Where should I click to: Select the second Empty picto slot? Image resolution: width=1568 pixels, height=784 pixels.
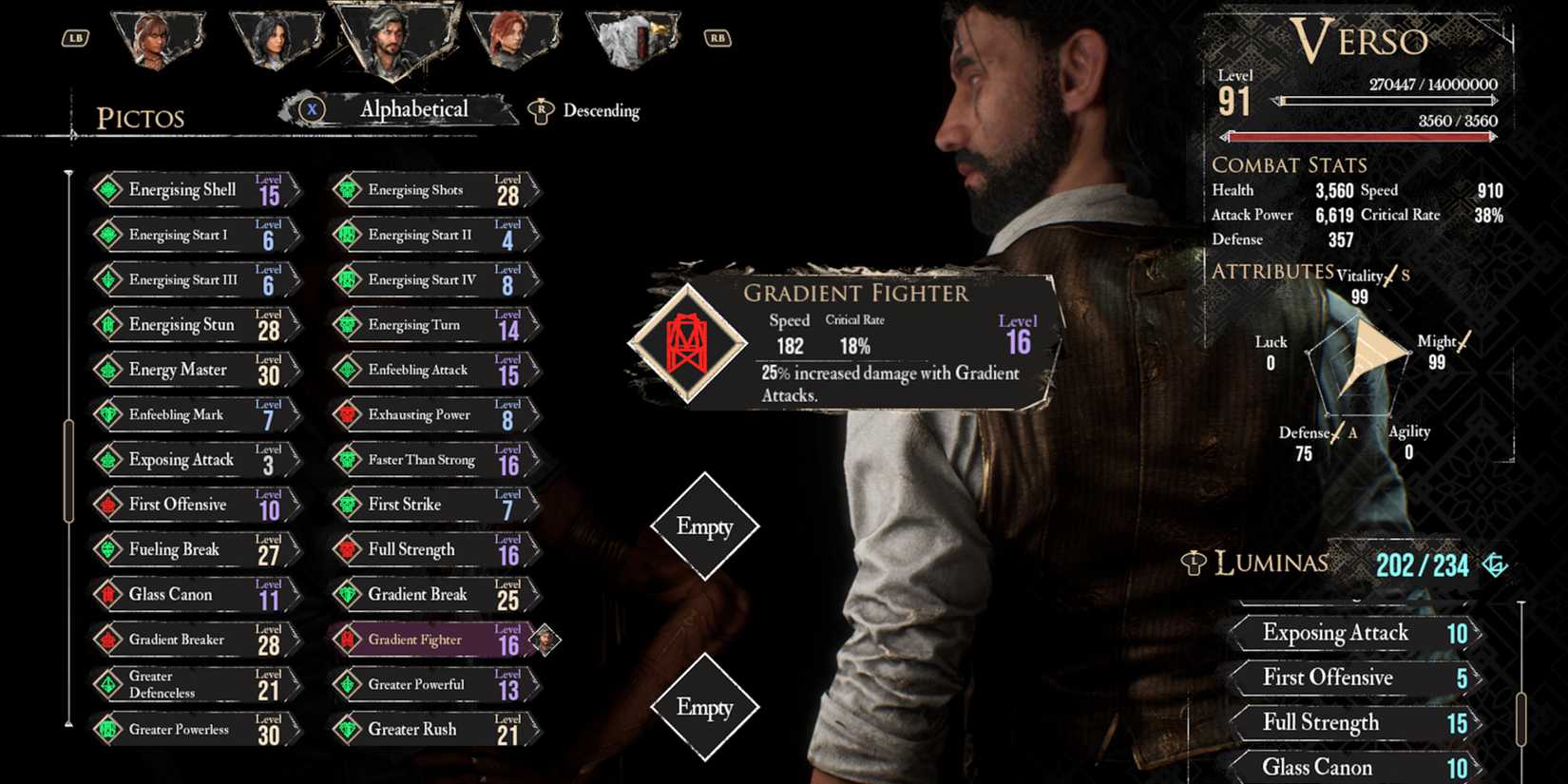click(705, 706)
